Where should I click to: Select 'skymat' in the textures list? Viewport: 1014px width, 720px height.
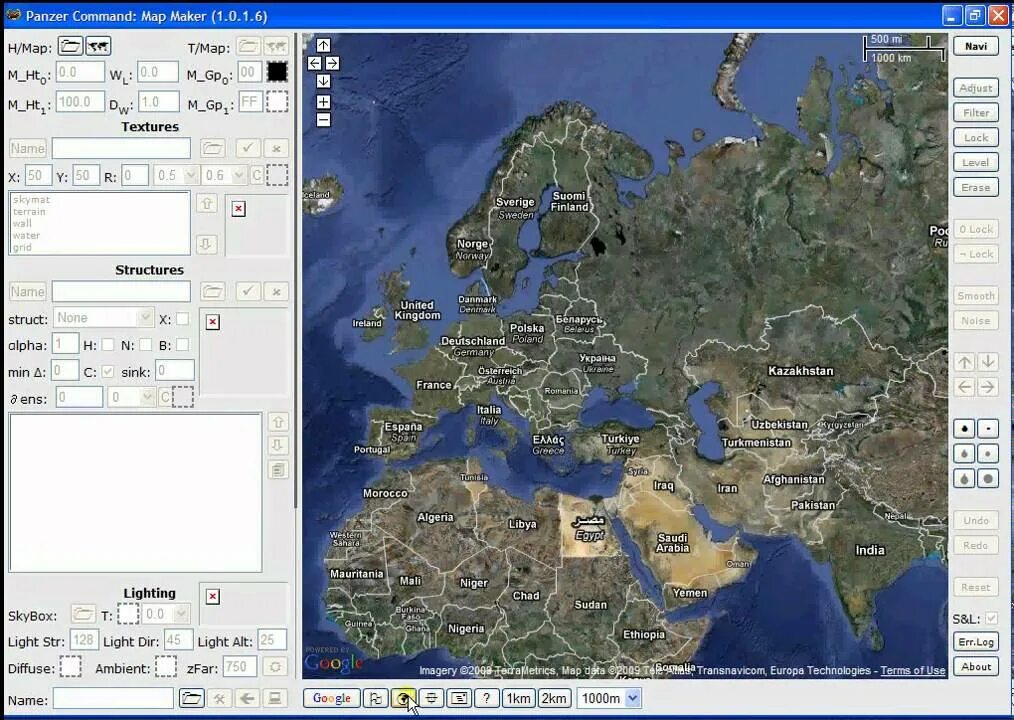[x=31, y=200]
